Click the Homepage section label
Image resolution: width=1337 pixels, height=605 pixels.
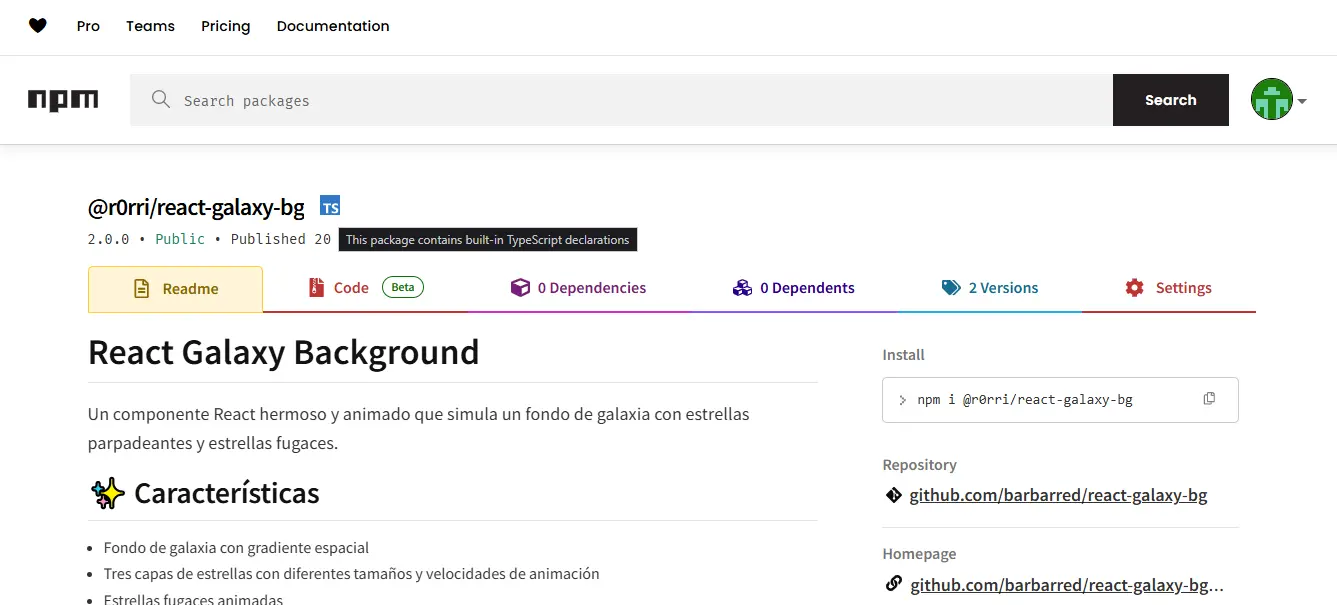(x=919, y=554)
